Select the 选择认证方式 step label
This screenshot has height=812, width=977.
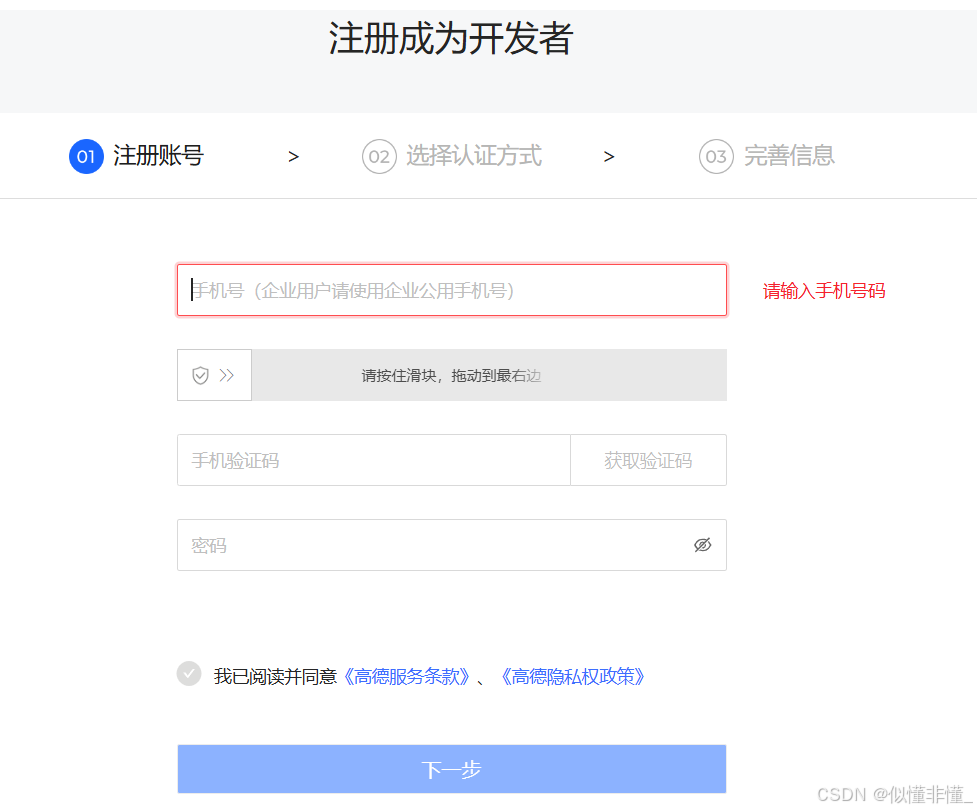(x=474, y=156)
